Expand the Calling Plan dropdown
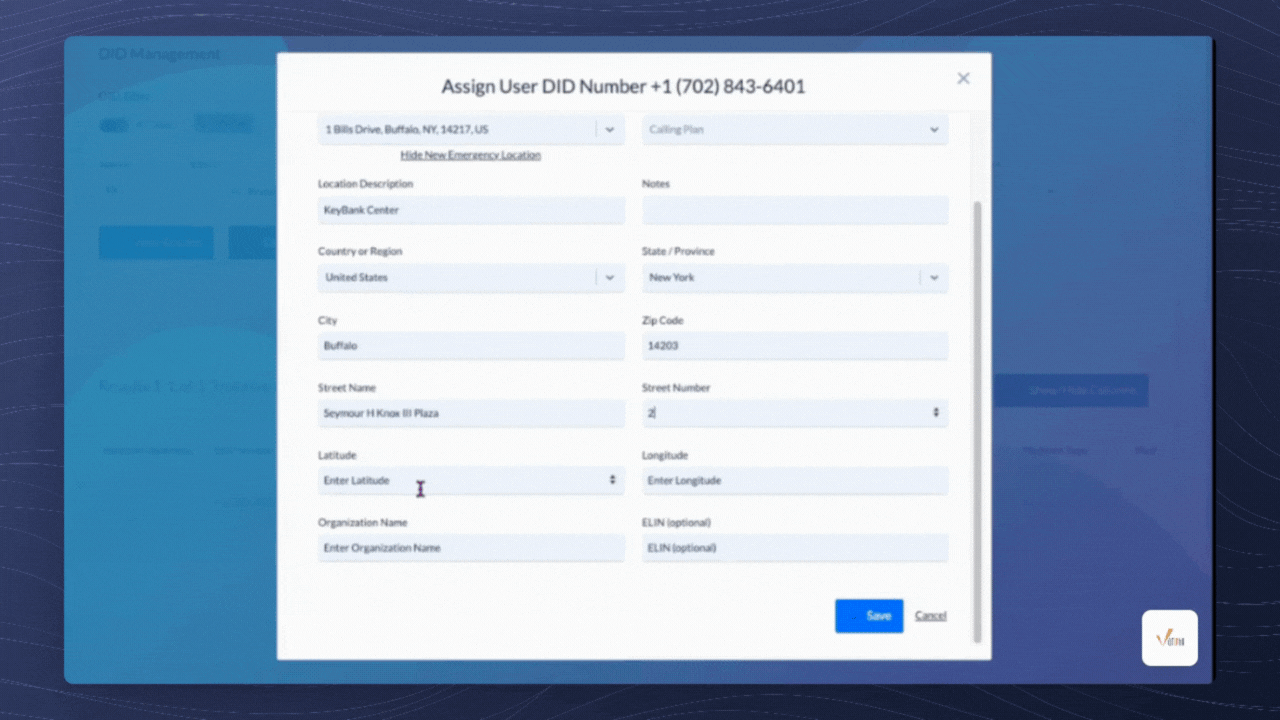Image resolution: width=1280 pixels, height=720 pixels. 933,130
